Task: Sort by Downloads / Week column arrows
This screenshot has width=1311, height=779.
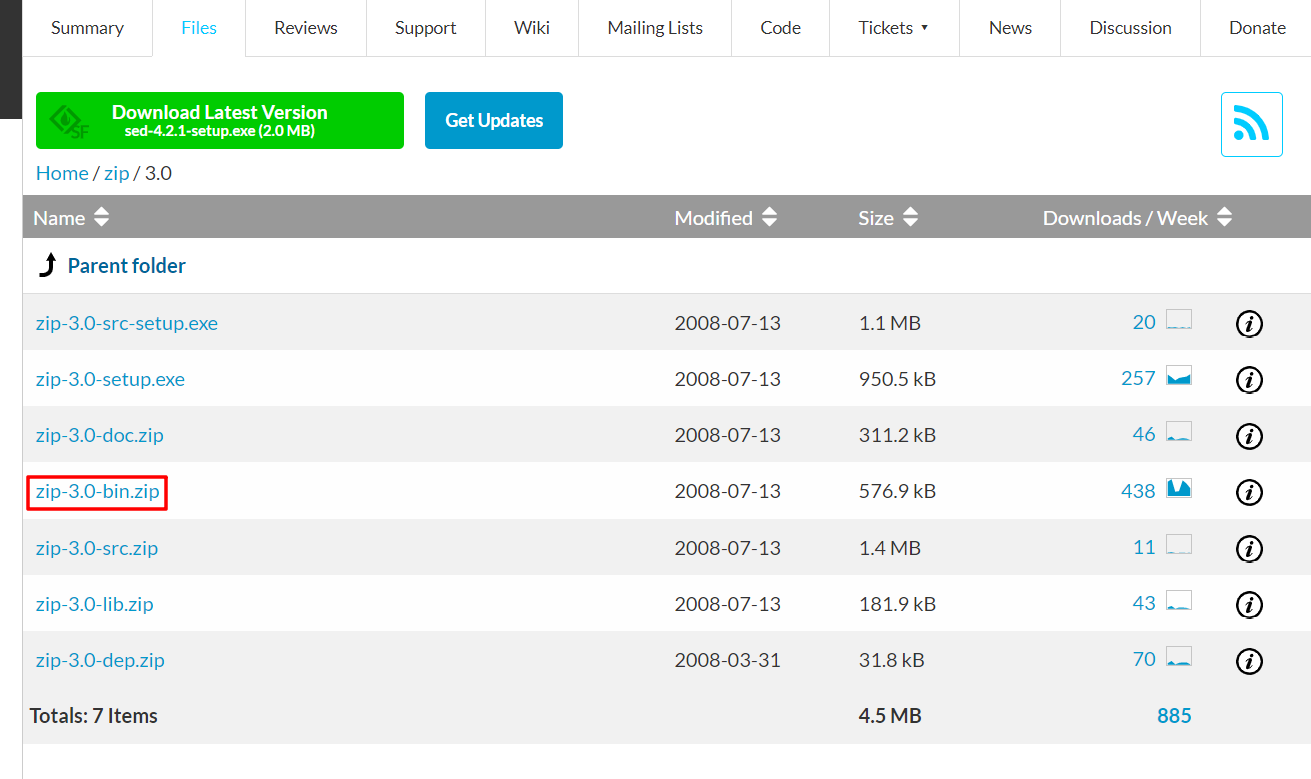Action: (1224, 217)
